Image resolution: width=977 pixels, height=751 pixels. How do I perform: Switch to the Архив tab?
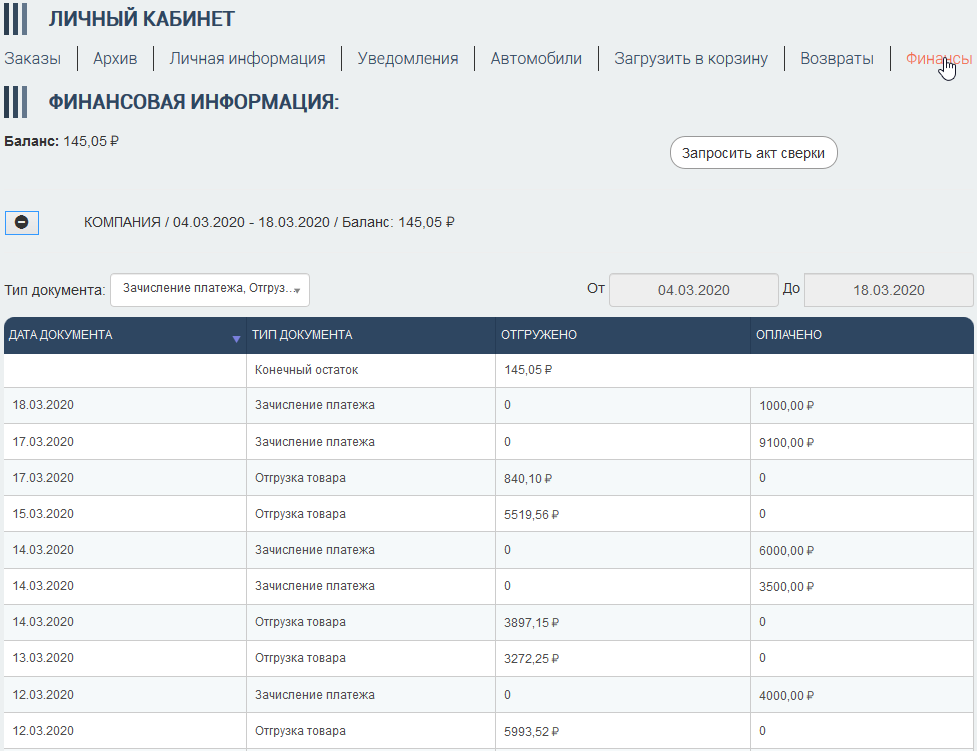[x=115, y=59]
